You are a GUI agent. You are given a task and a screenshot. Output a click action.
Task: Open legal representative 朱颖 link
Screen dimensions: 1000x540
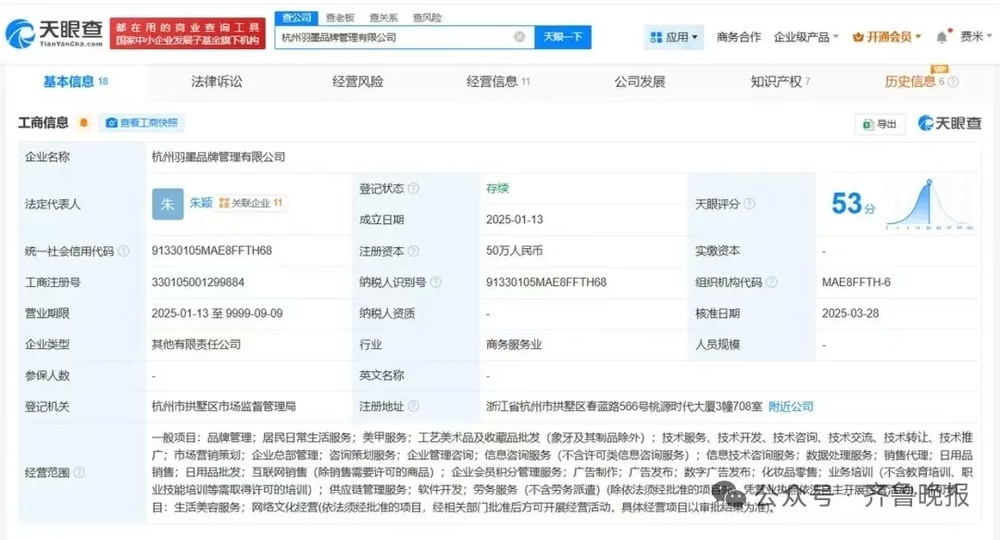[x=200, y=203]
